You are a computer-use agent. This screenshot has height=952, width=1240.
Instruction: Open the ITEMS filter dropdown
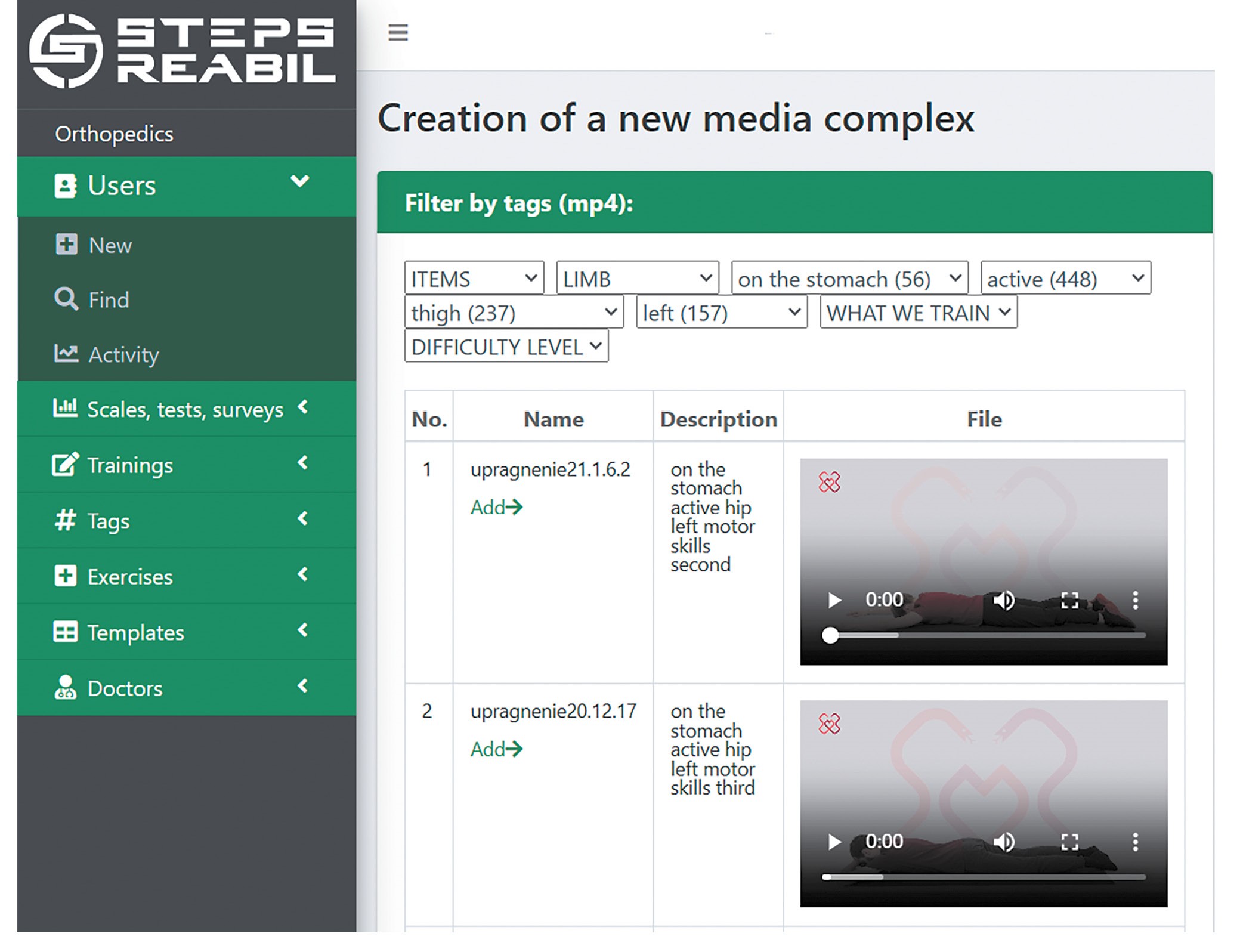474,279
